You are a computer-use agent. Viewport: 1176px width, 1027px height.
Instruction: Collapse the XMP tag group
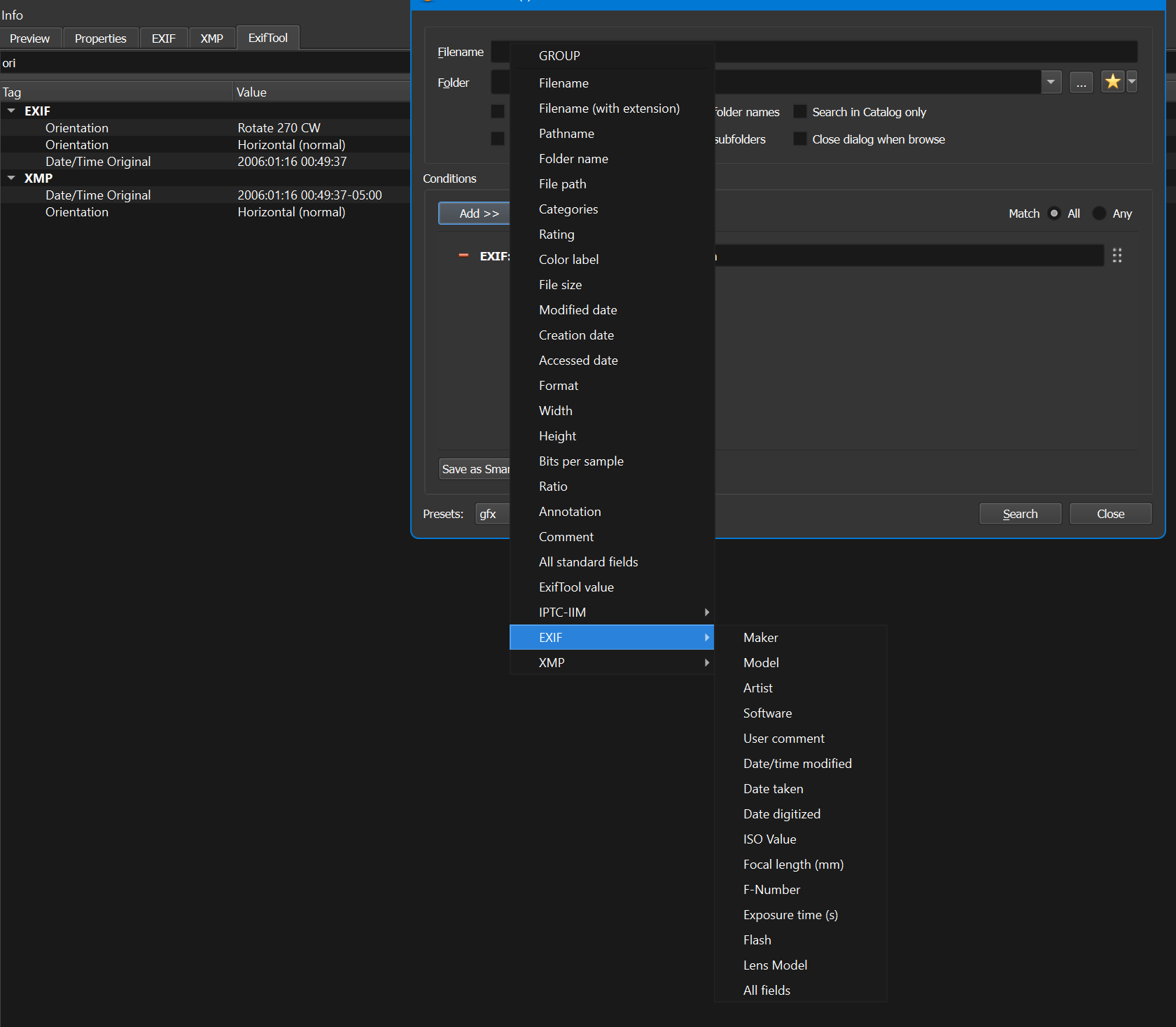click(11, 179)
